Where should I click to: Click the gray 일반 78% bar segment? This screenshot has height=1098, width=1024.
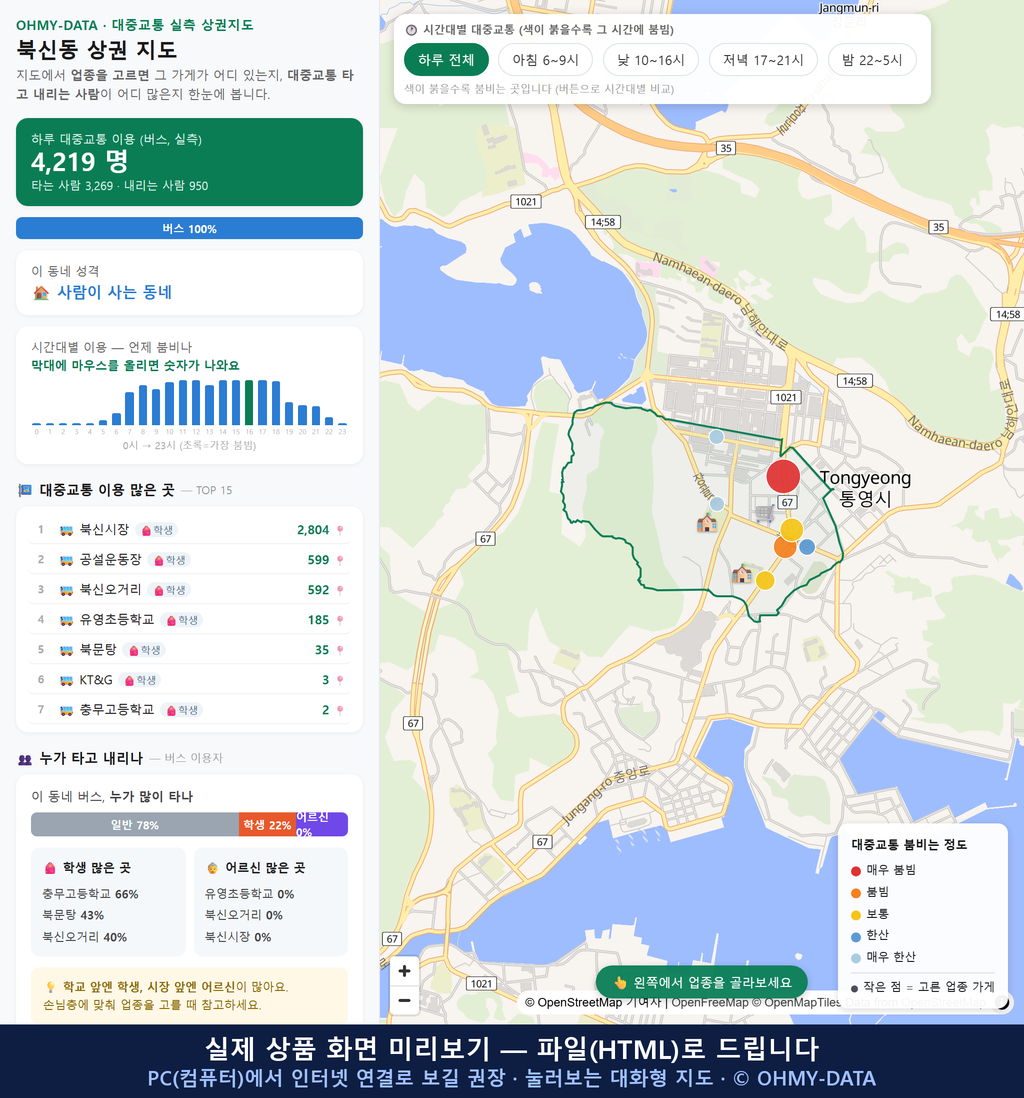134,825
